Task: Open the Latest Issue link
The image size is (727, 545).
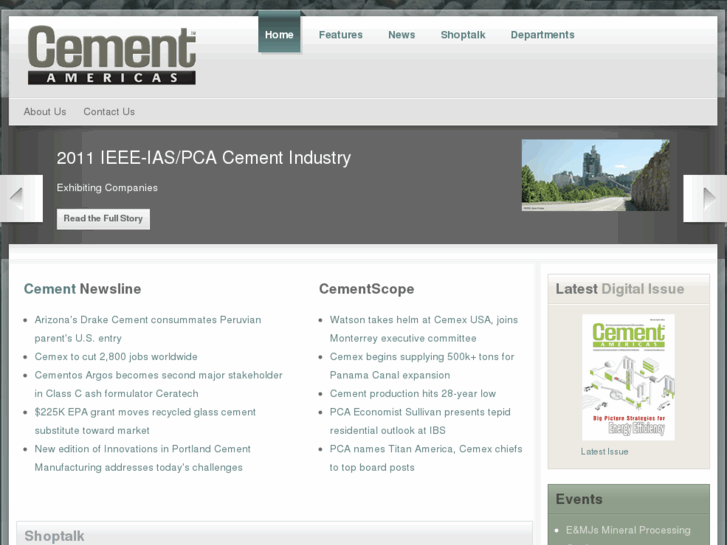Action: [604, 452]
